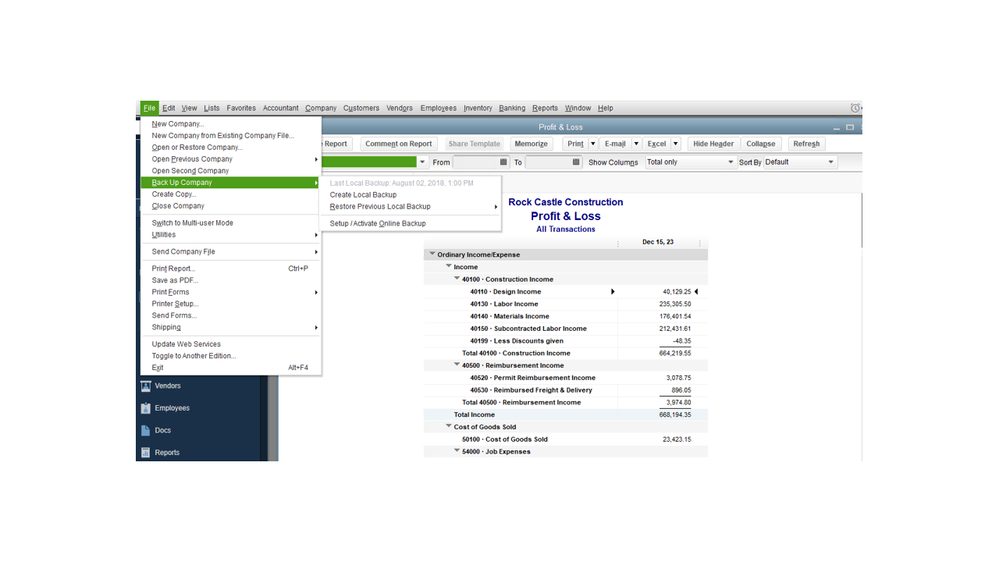Open the Lists menu
The width and height of the screenshot is (999, 562).
pos(212,108)
